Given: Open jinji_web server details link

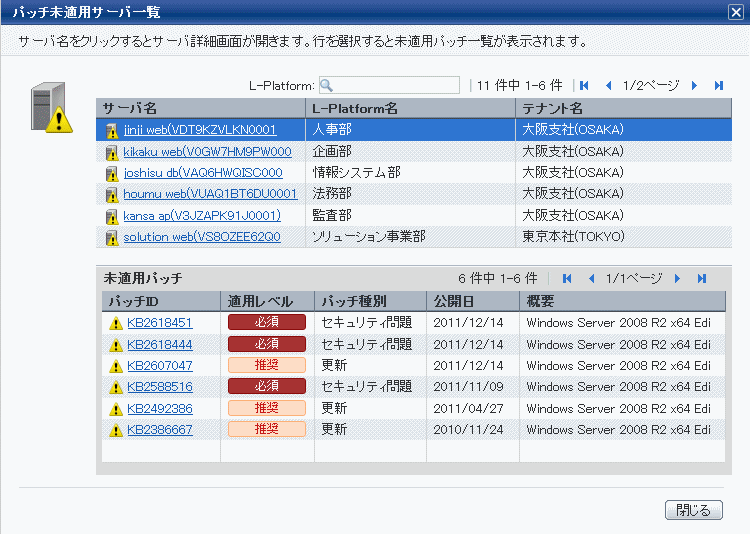Looking at the screenshot, I should (x=200, y=130).
